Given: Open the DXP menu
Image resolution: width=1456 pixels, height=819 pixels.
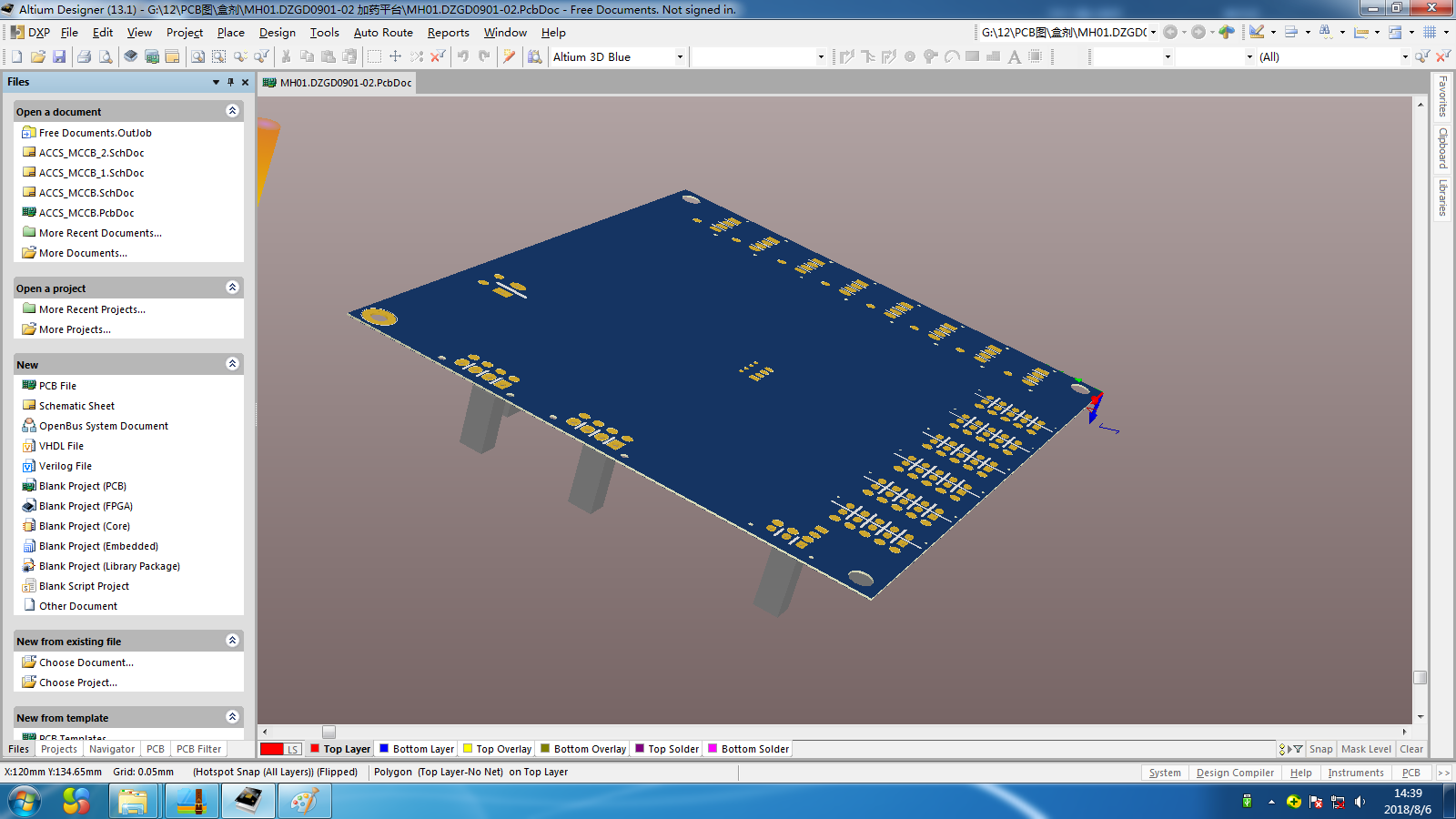Looking at the screenshot, I should [x=30, y=32].
